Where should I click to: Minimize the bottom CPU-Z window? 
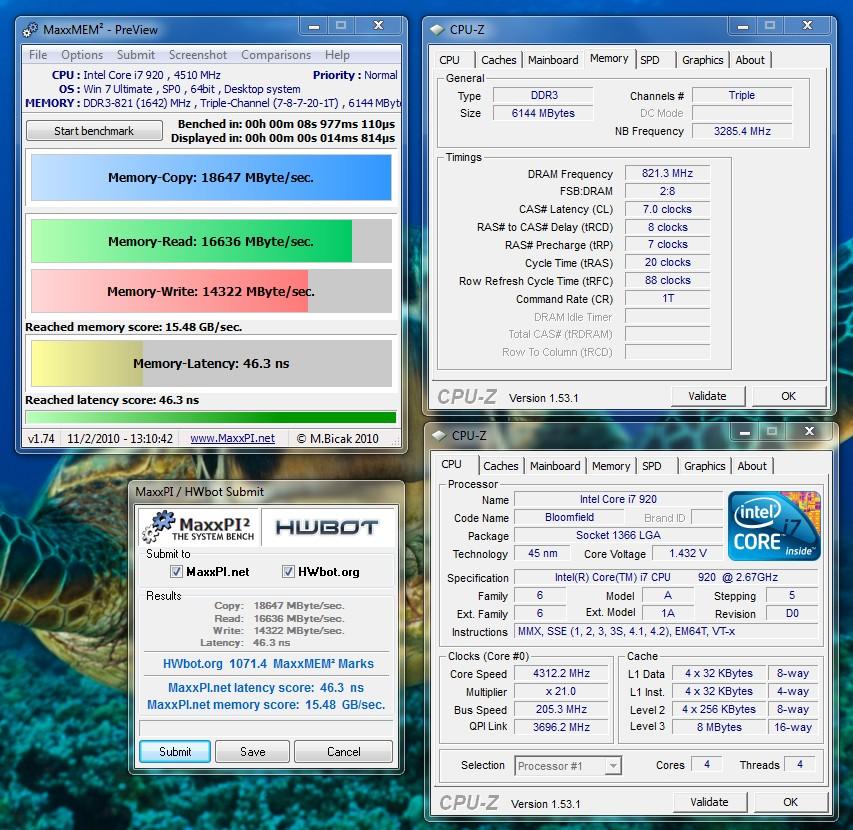pyautogui.click(x=745, y=432)
